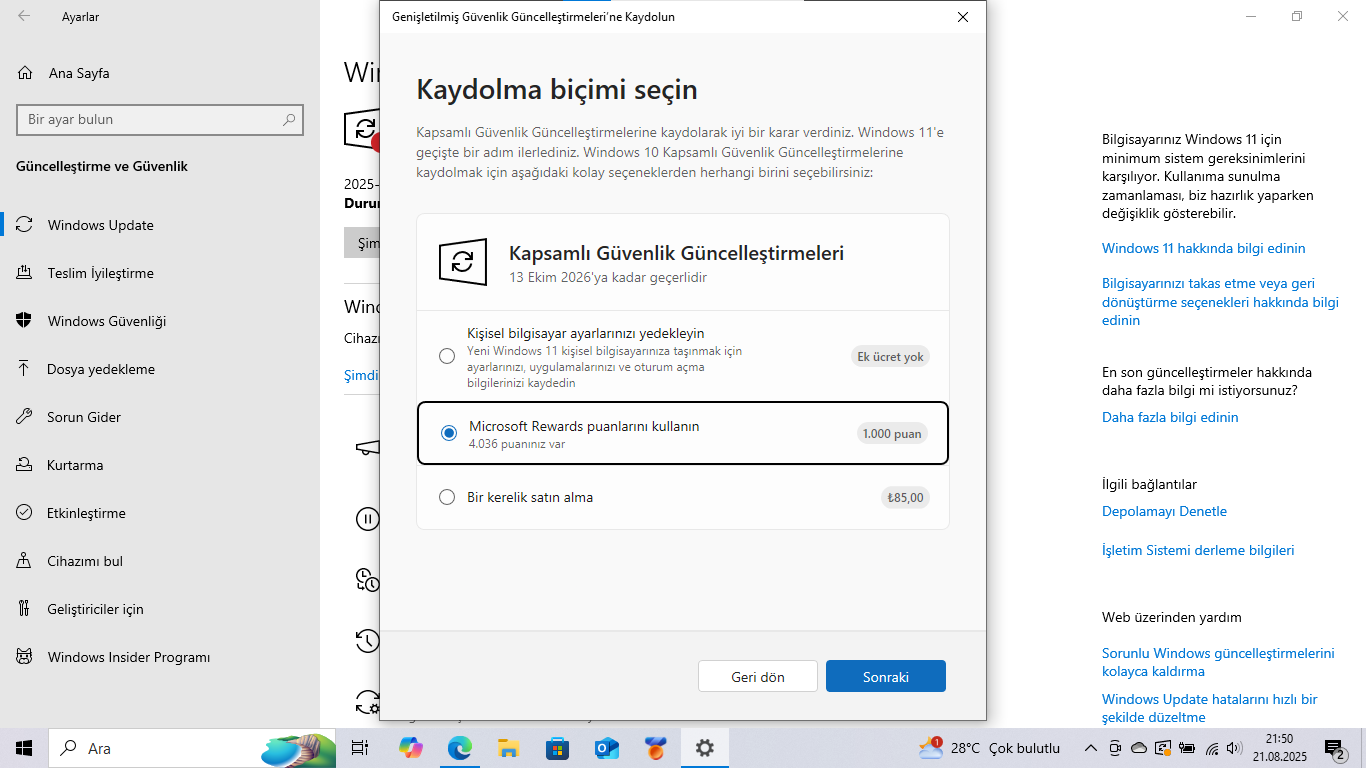Open Sorunlu Windows güncelleştirmelerini kolayca kaldırma link

pos(1218,662)
